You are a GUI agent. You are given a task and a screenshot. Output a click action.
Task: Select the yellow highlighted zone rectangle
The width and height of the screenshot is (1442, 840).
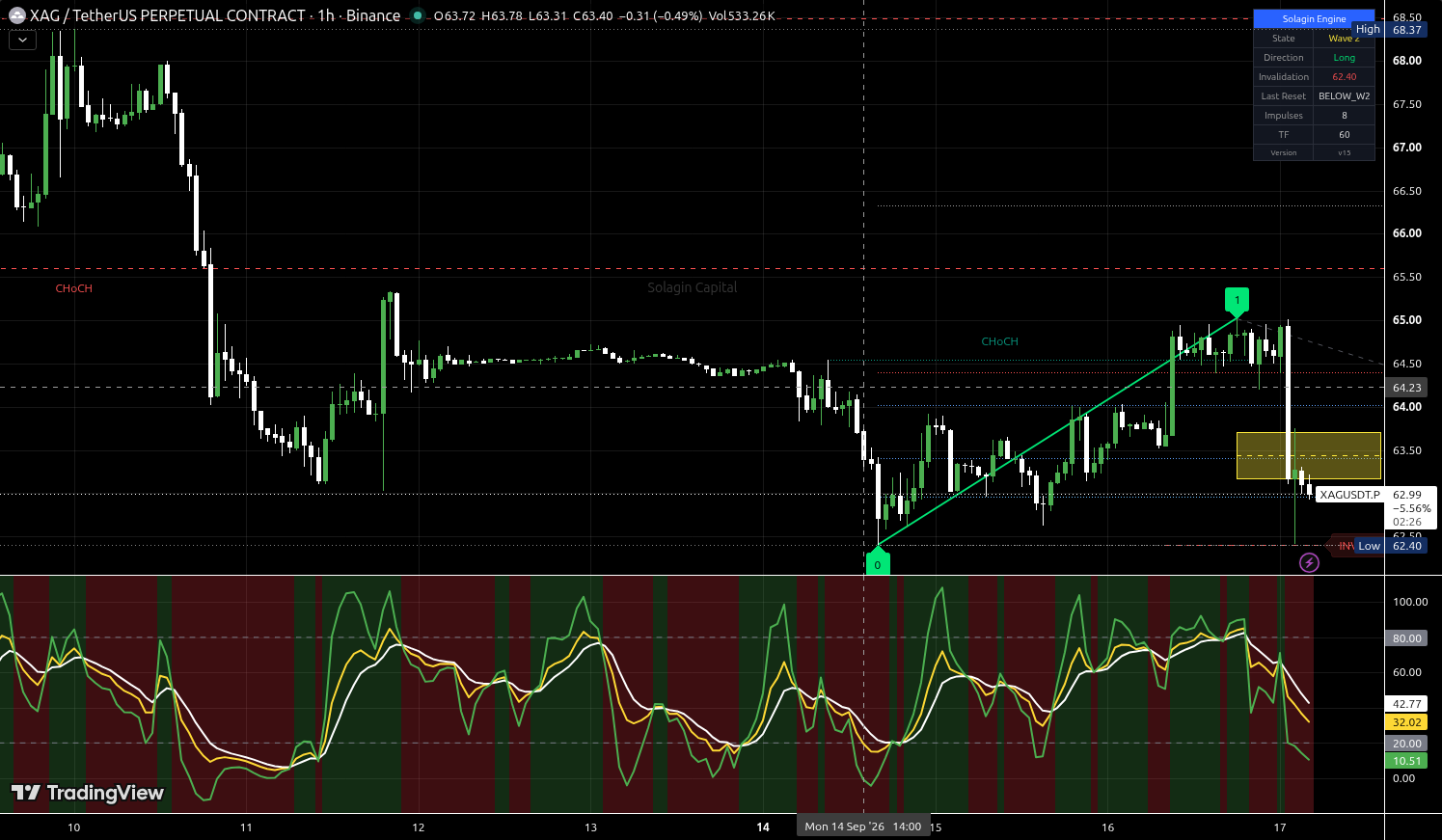click(x=1309, y=455)
